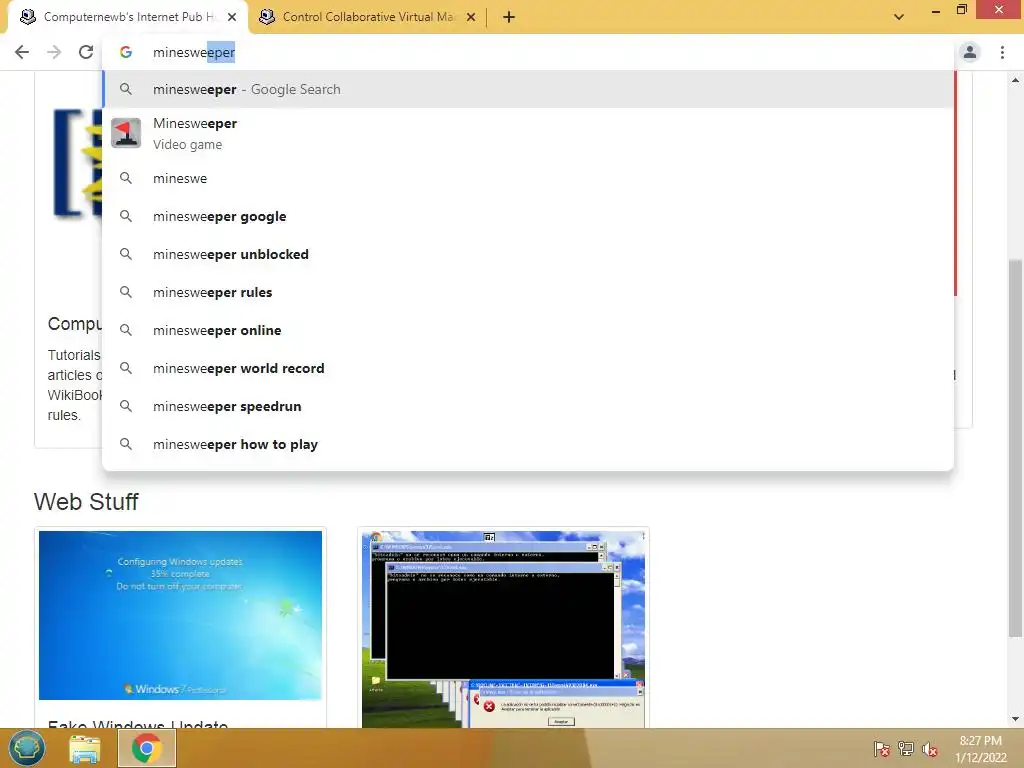This screenshot has height=768, width=1024.
Task: Click the scrollbar down arrow
Action: (1015, 719)
